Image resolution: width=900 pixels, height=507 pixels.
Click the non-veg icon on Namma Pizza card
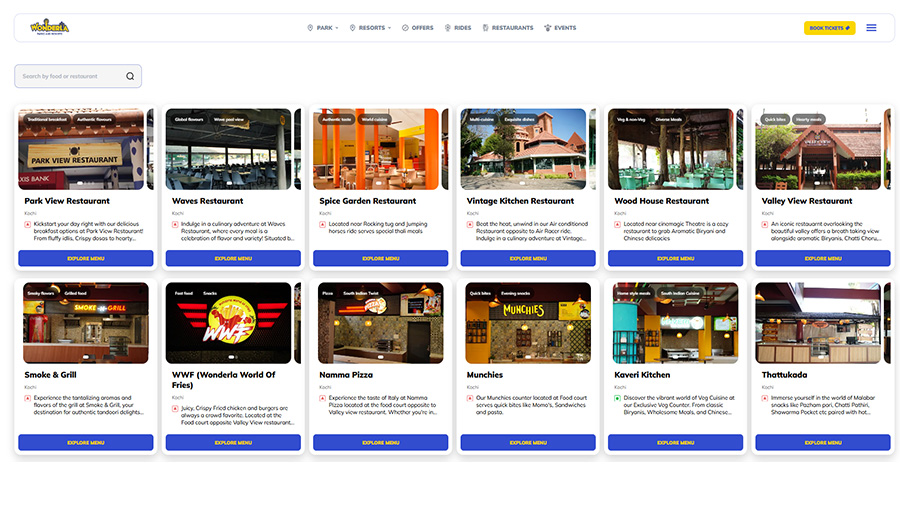(x=323, y=398)
